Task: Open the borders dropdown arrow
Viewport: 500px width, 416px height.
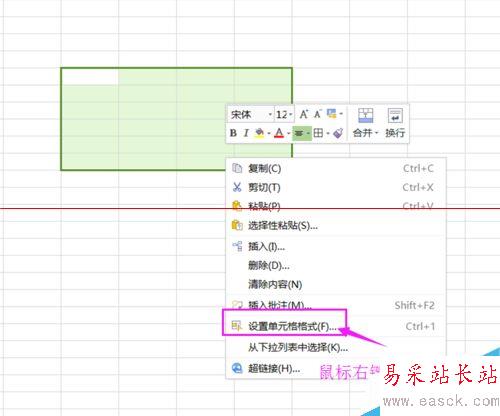Action: pos(328,133)
